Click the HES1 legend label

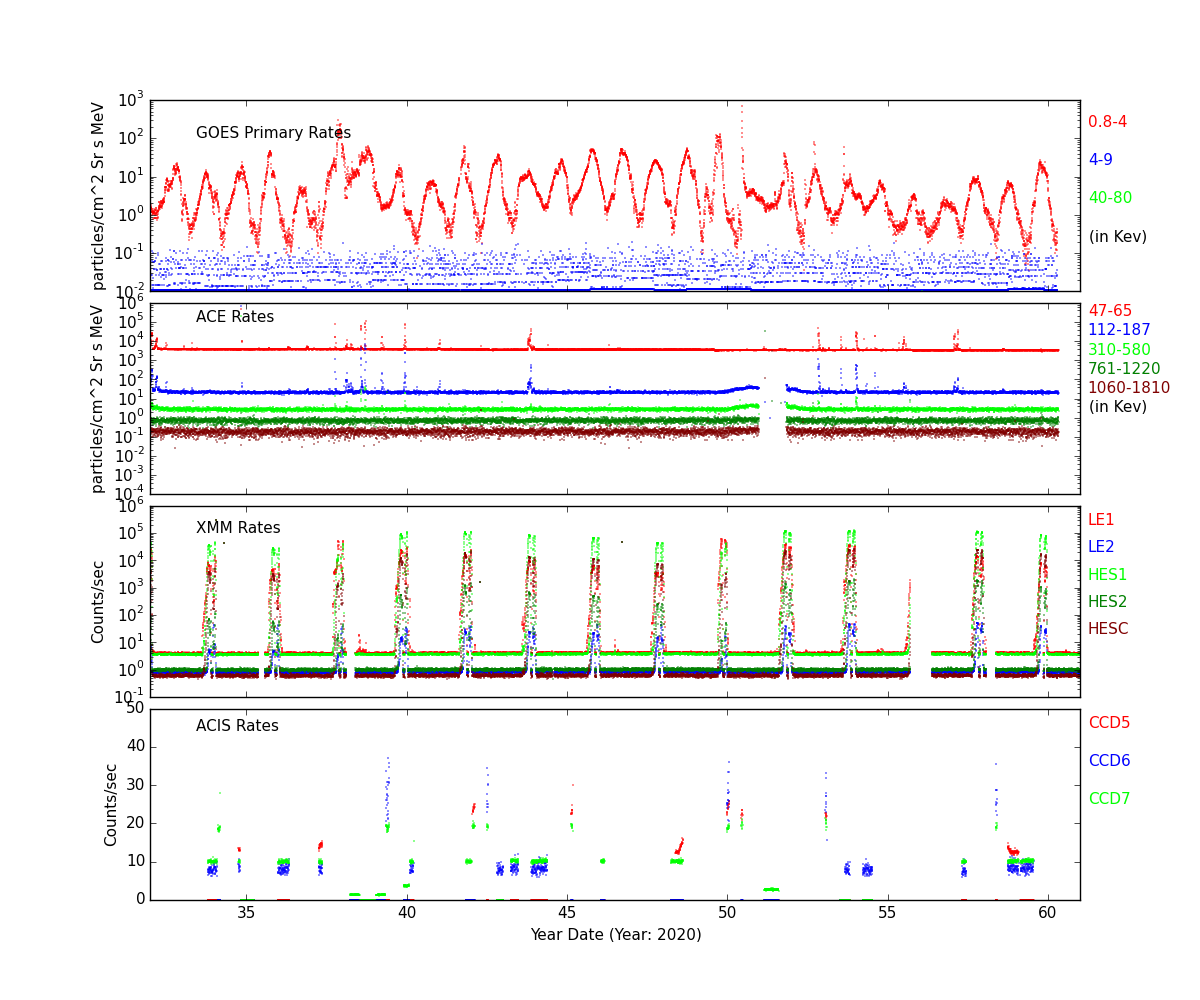[x=1107, y=575]
